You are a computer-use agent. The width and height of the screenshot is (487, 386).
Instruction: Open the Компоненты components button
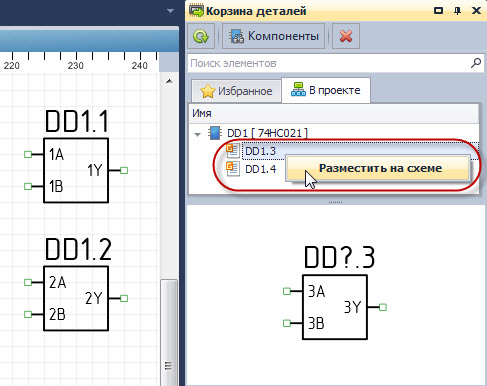[274, 36]
